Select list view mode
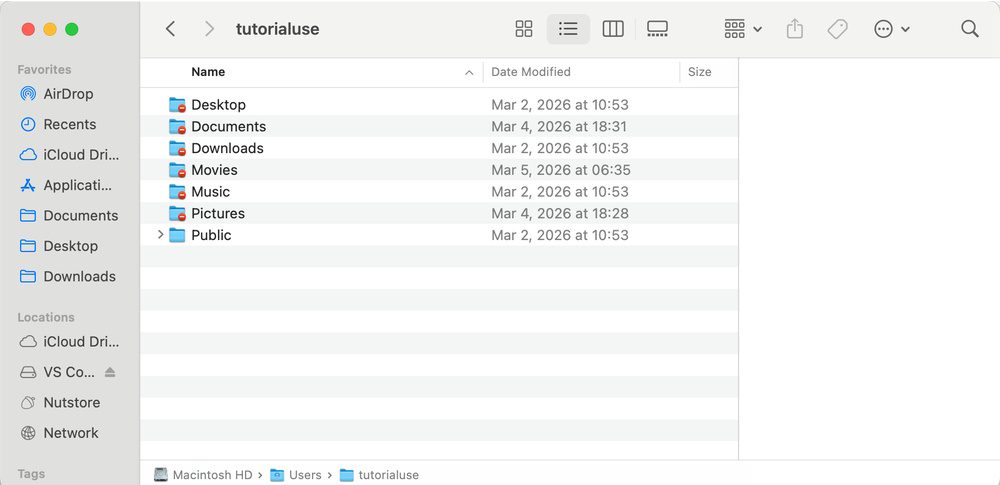 568,29
